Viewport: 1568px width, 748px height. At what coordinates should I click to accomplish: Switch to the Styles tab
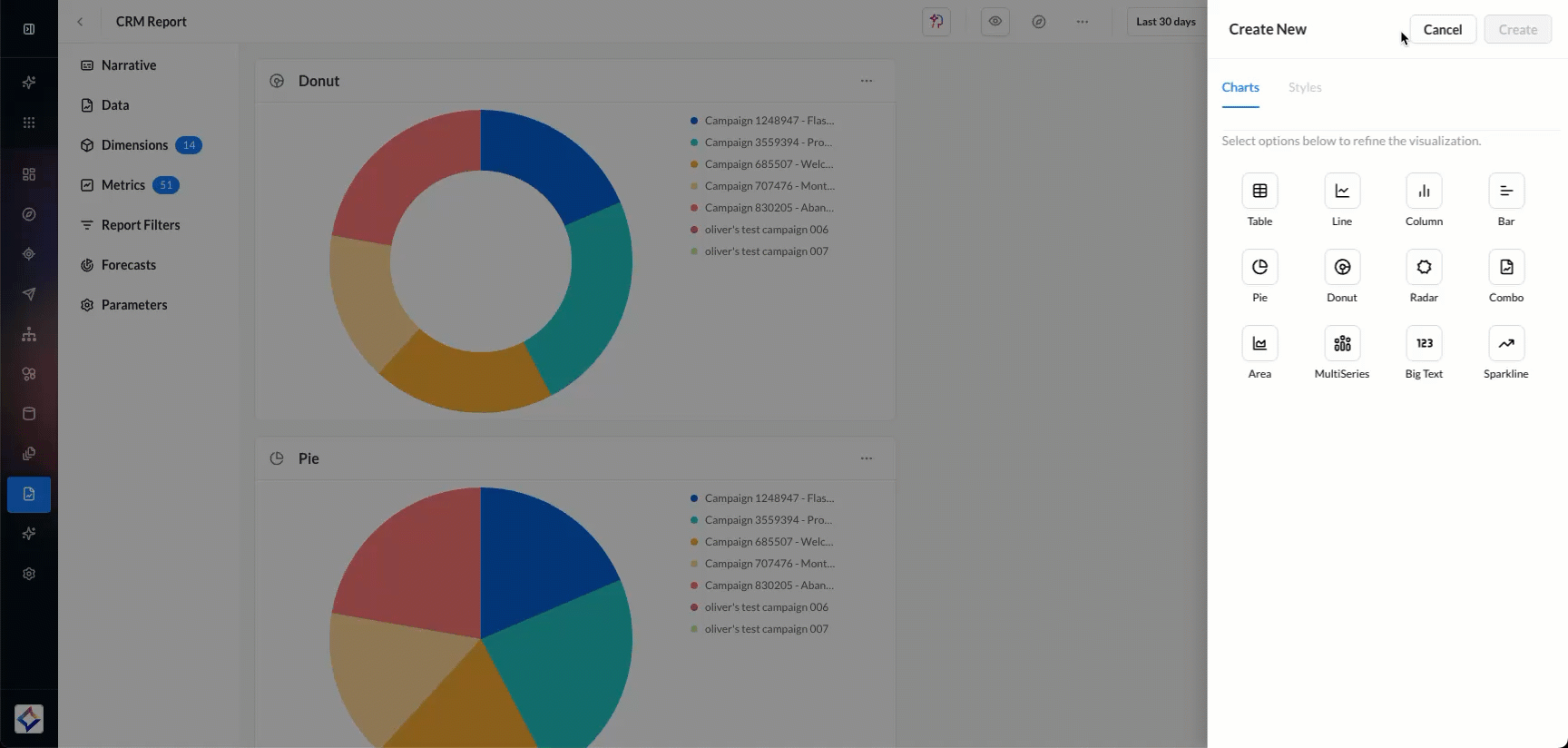click(x=1304, y=88)
